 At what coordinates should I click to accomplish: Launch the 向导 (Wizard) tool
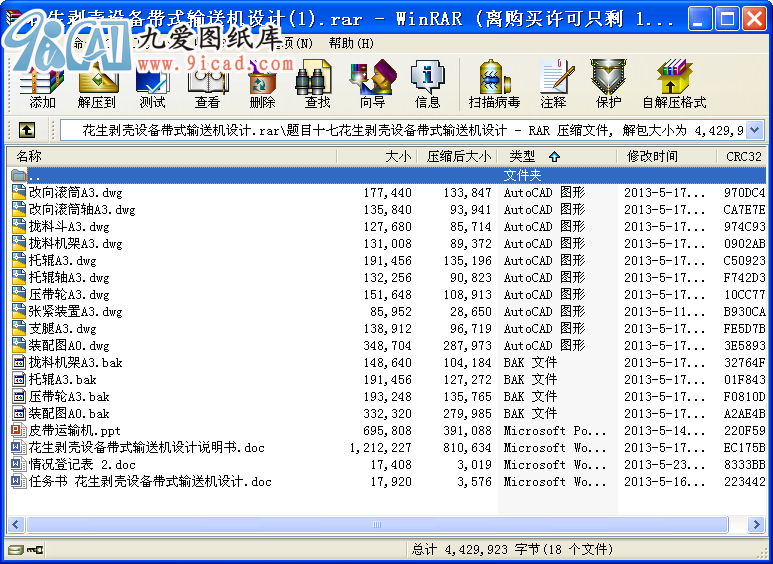coord(373,84)
